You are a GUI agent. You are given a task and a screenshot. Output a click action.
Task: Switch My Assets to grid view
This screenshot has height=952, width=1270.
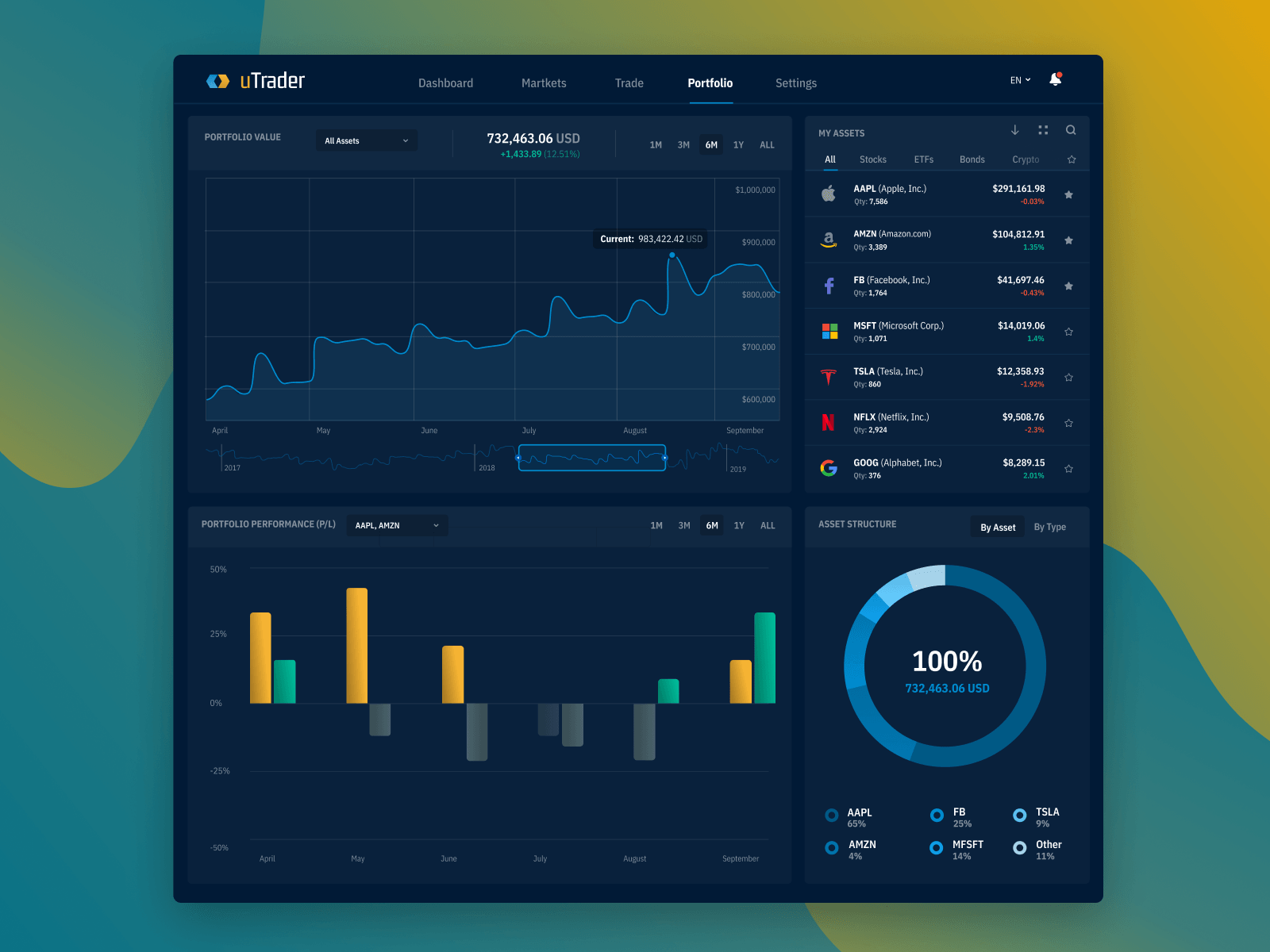[x=1043, y=130]
